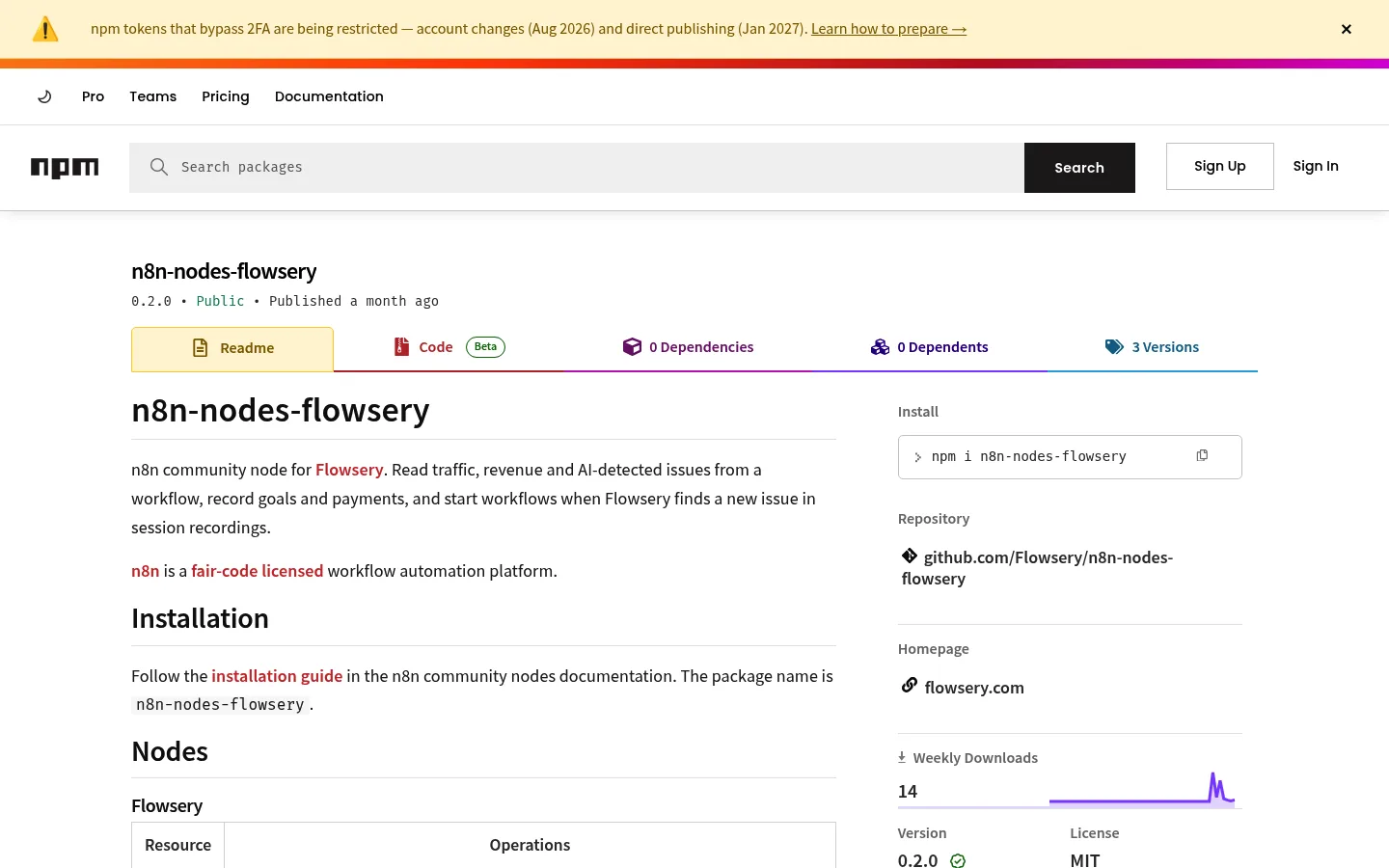Select the Readme tab
Image resolution: width=1389 pixels, height=868 pixels.
232,349
